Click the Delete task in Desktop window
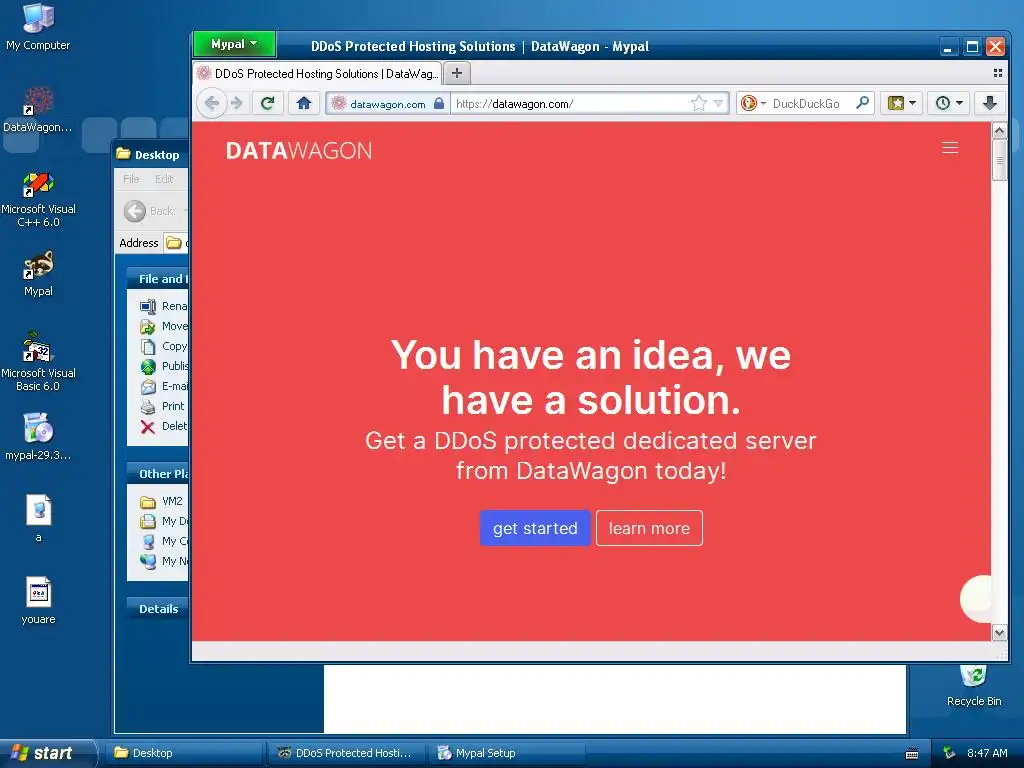 pyautogui.click(x=163, y=426)
